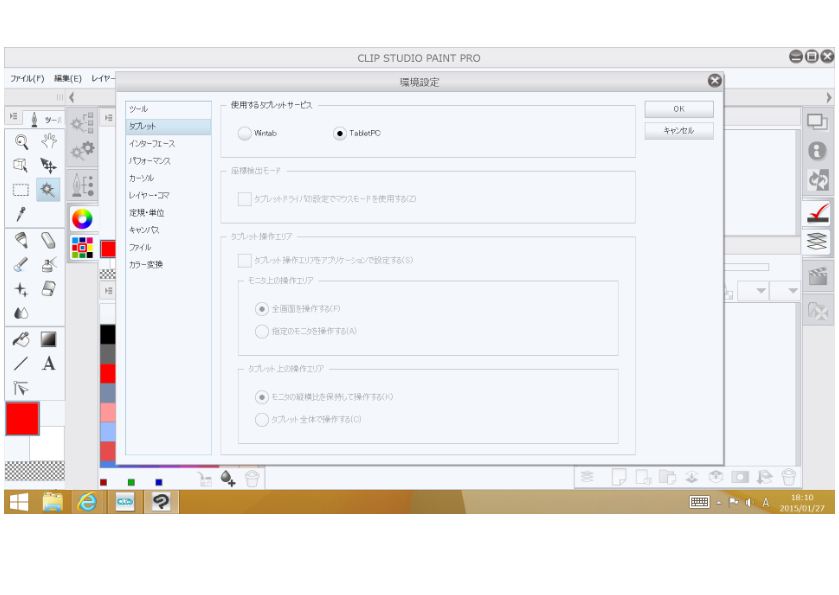Select the Correct line tool

21,388
